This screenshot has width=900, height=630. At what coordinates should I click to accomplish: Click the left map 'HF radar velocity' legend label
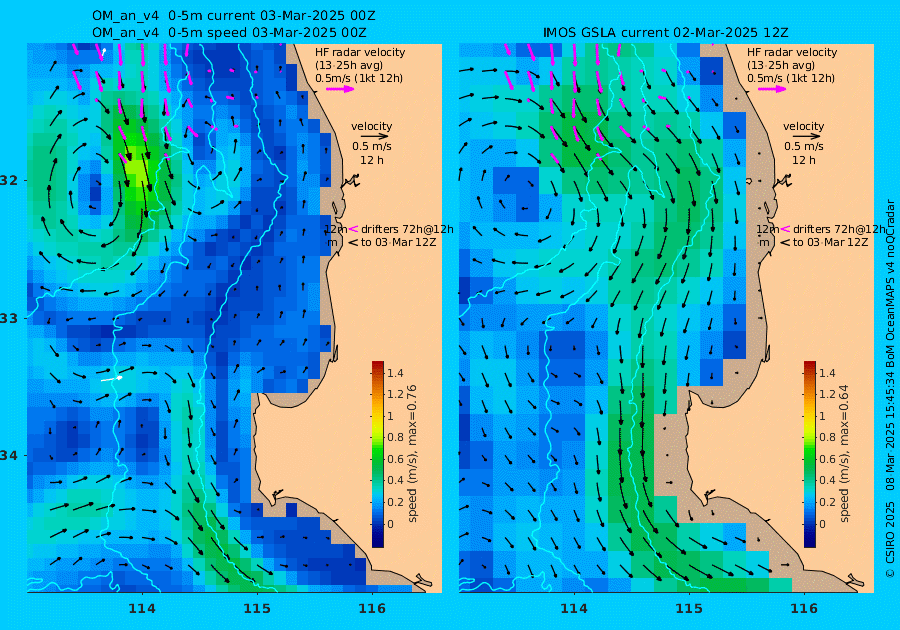tap(360, 52)
